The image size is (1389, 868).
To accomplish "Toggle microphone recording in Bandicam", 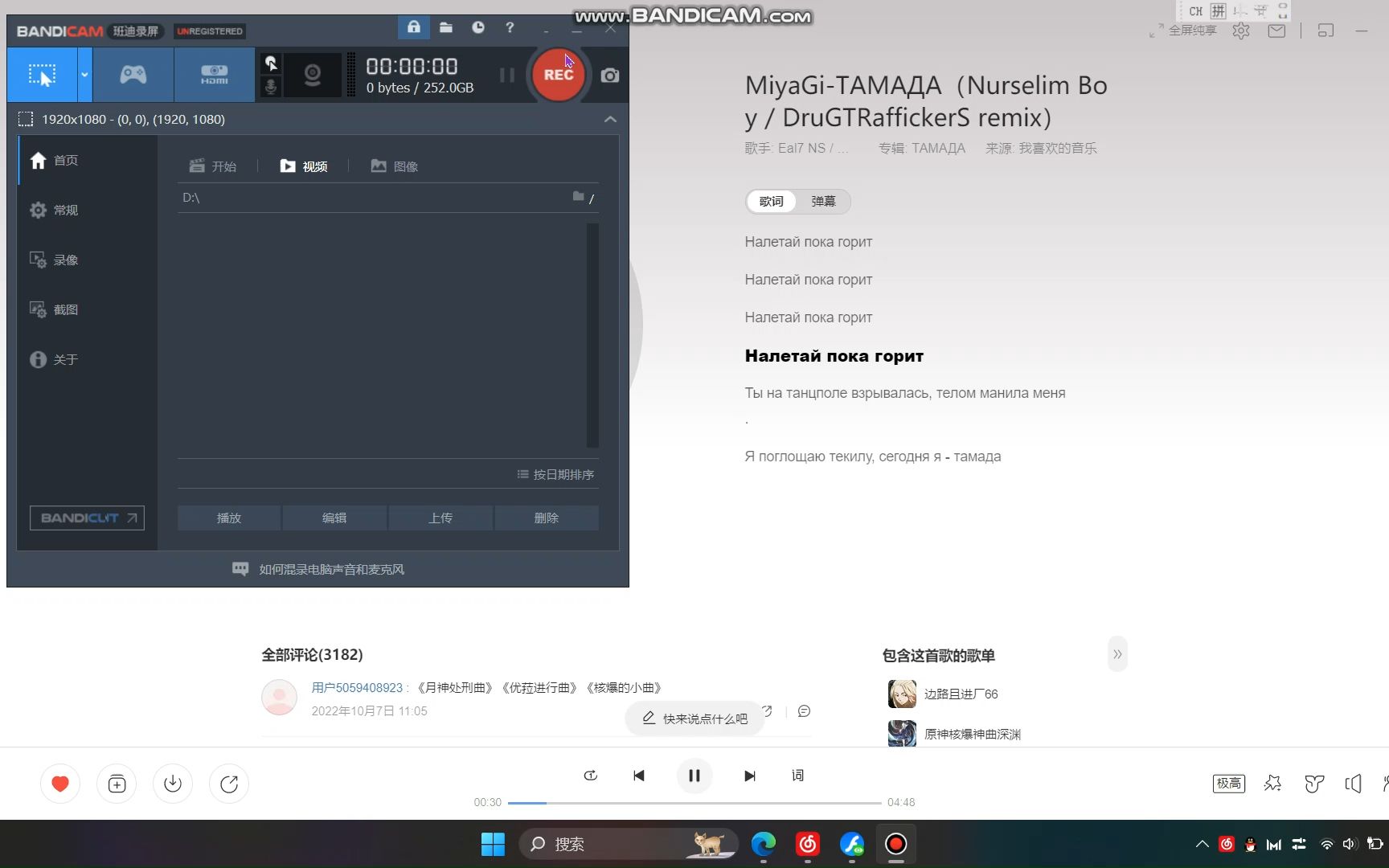I will [271, 86].
